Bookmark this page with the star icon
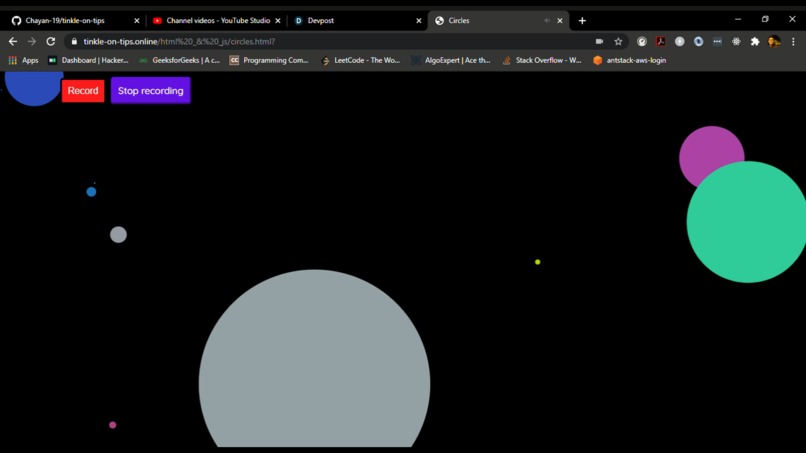Screen dimensions: 806x453 pyautogui.click(x=618, y=42)
